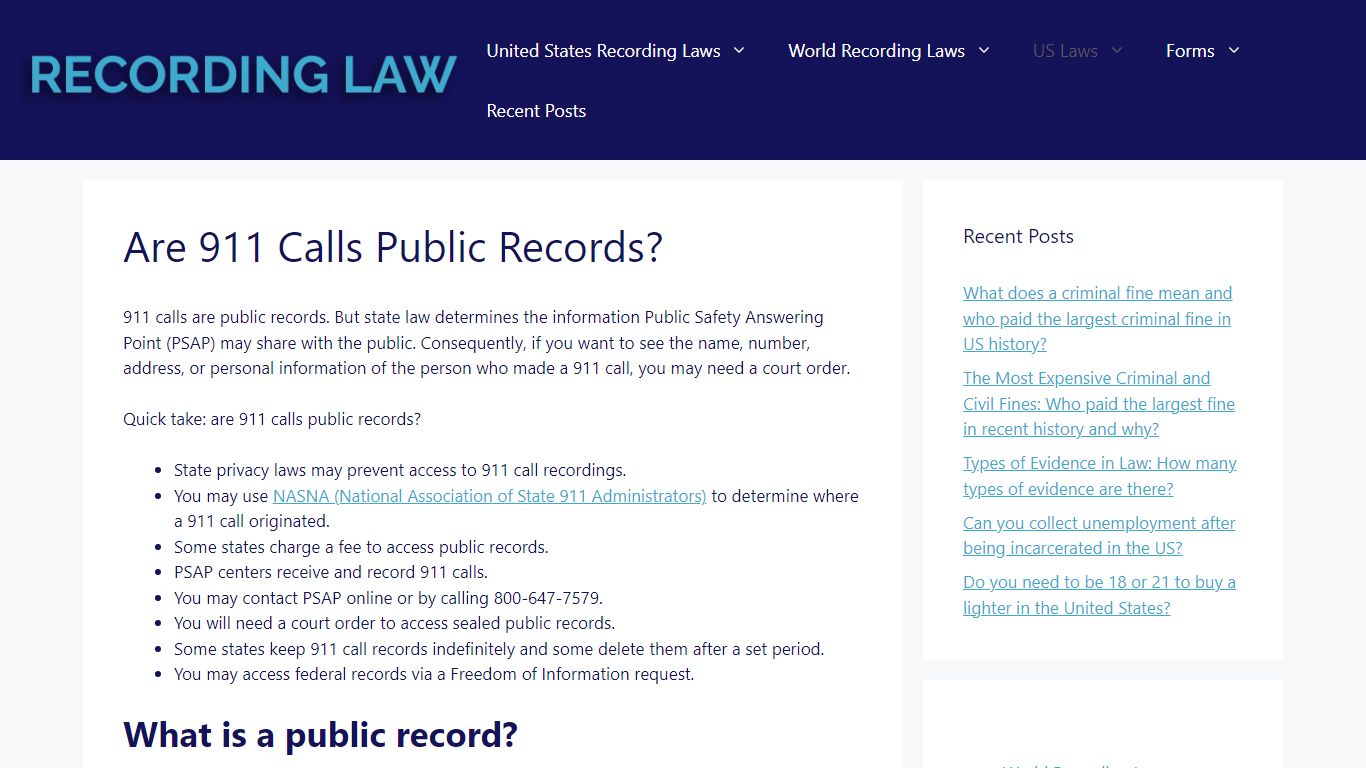Expand the US Laws dropdown arrow
Screen dimensions: 1366x768
tap(1117, 51)
